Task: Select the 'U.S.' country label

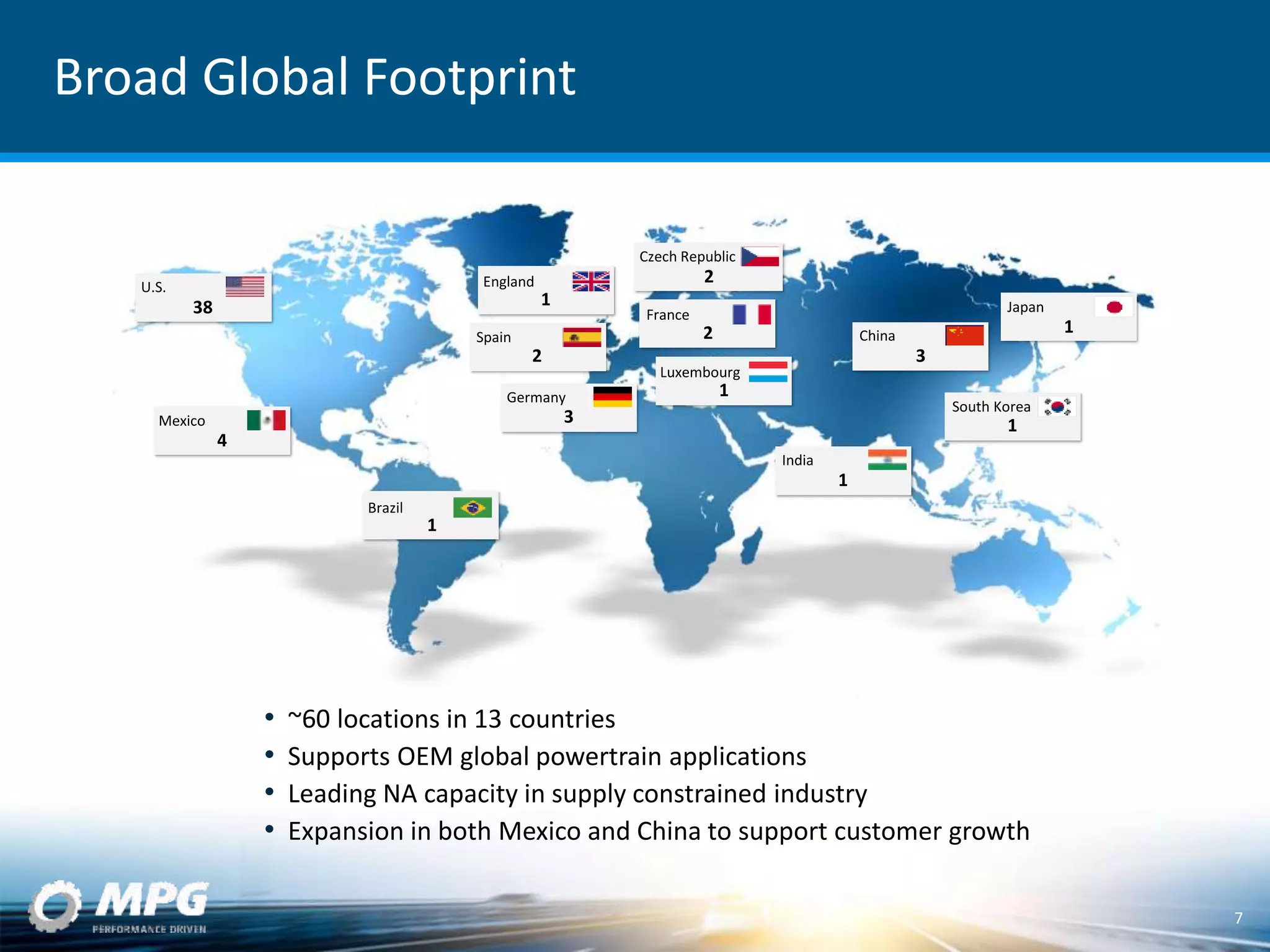Action: [153, 288]
